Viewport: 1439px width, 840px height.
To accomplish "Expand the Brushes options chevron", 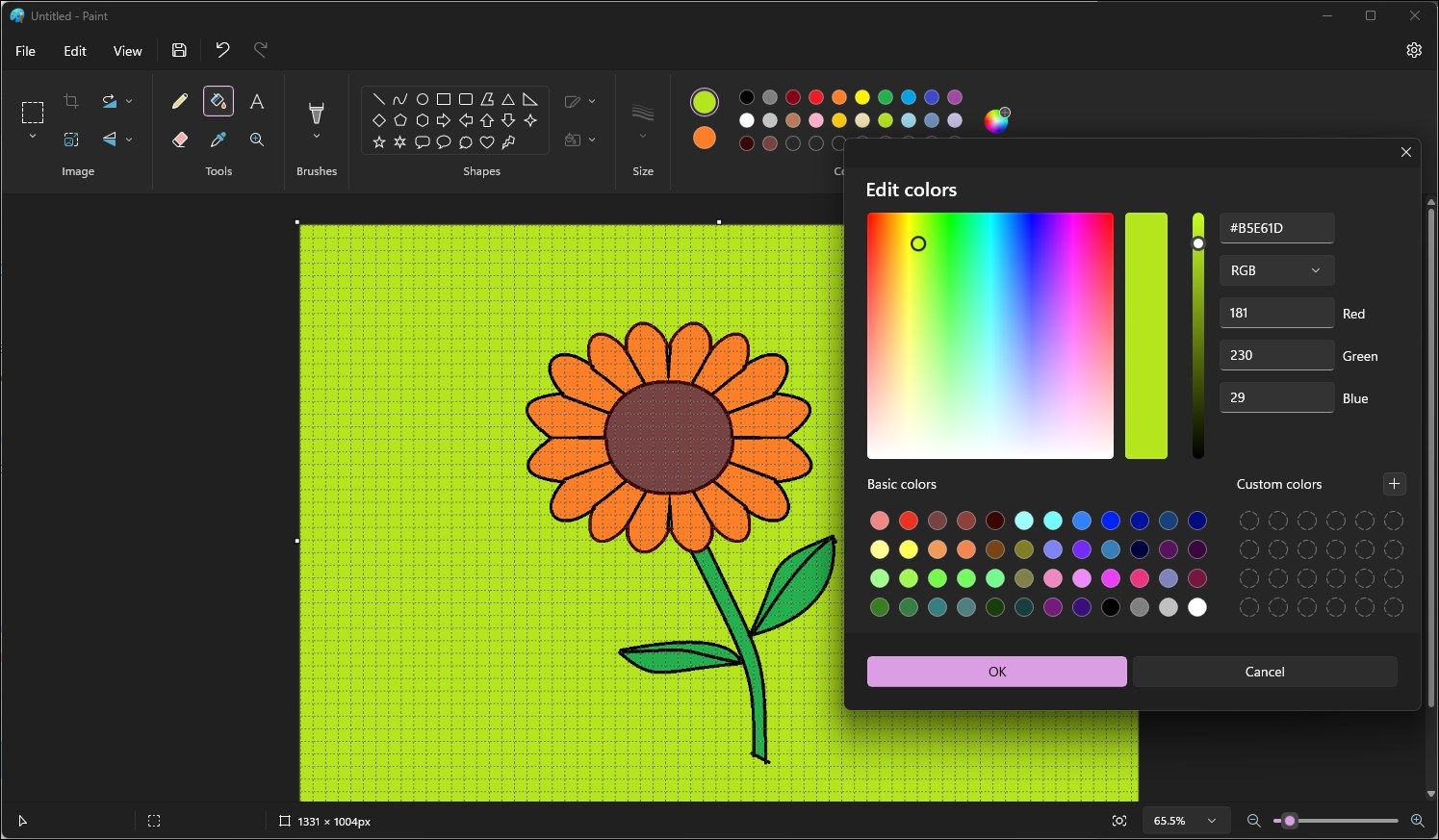I will [x=316, y=136].
